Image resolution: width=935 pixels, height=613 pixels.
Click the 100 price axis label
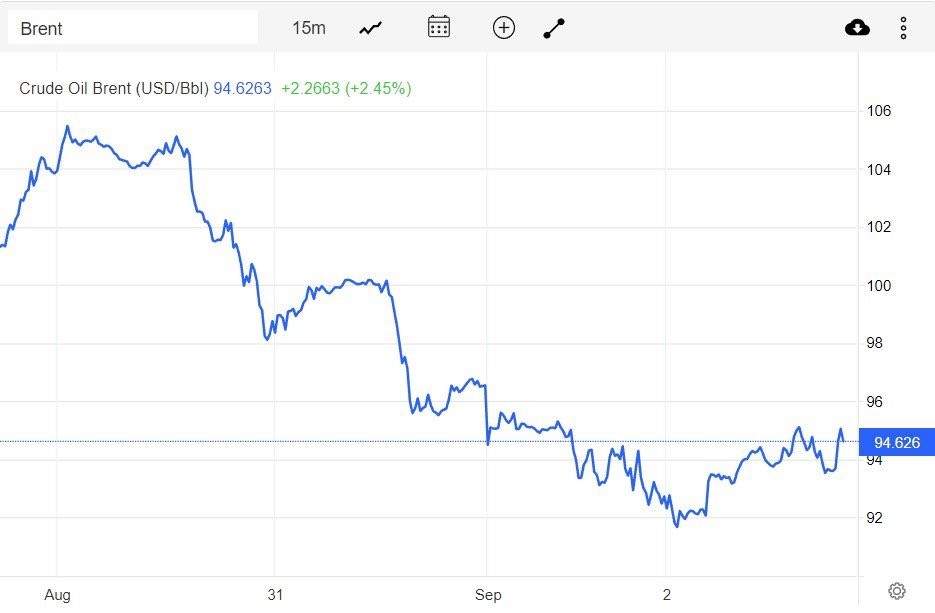[878, 286]
